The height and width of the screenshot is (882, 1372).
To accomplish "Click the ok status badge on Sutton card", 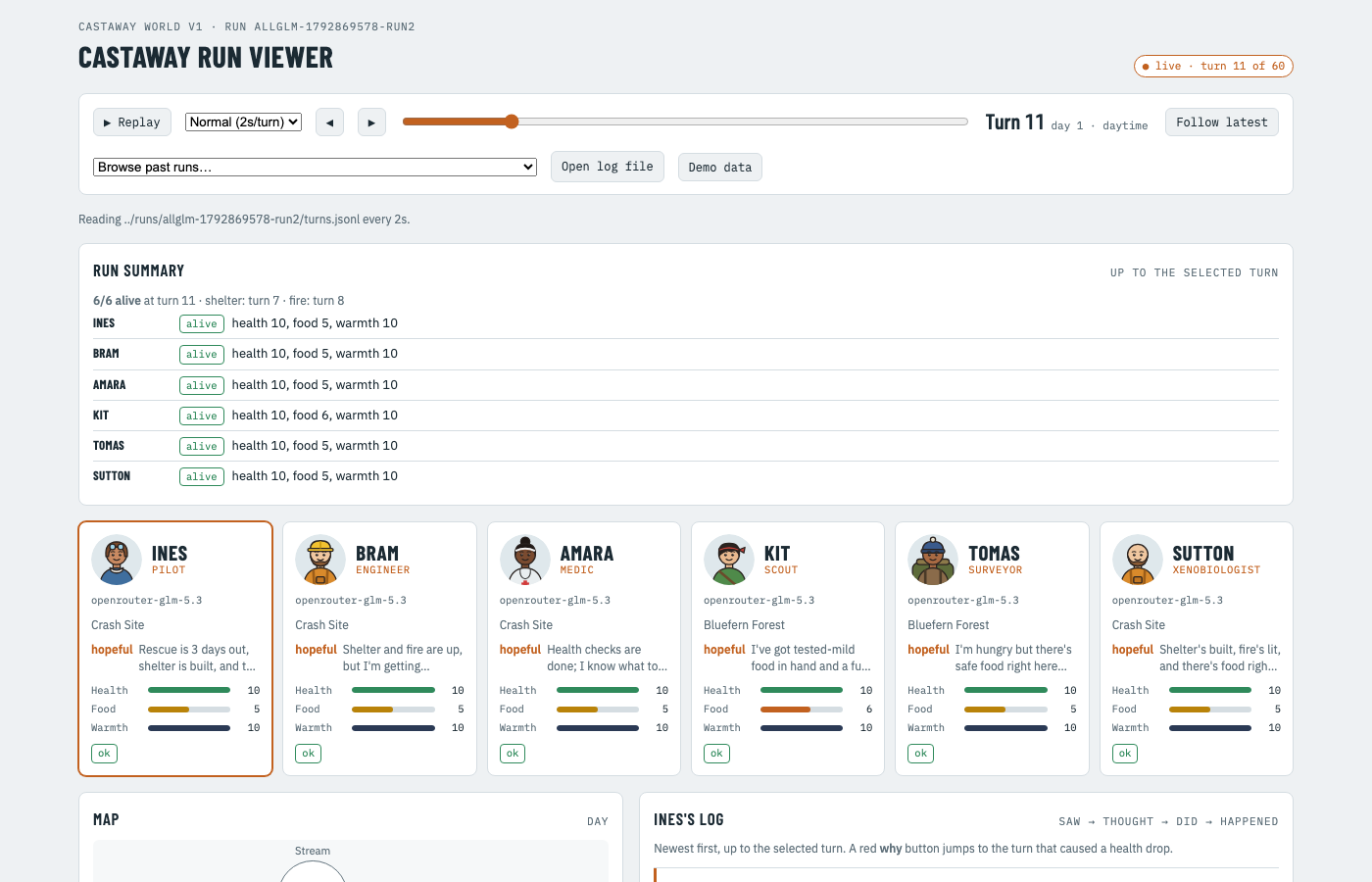I will coord(1125,754).
